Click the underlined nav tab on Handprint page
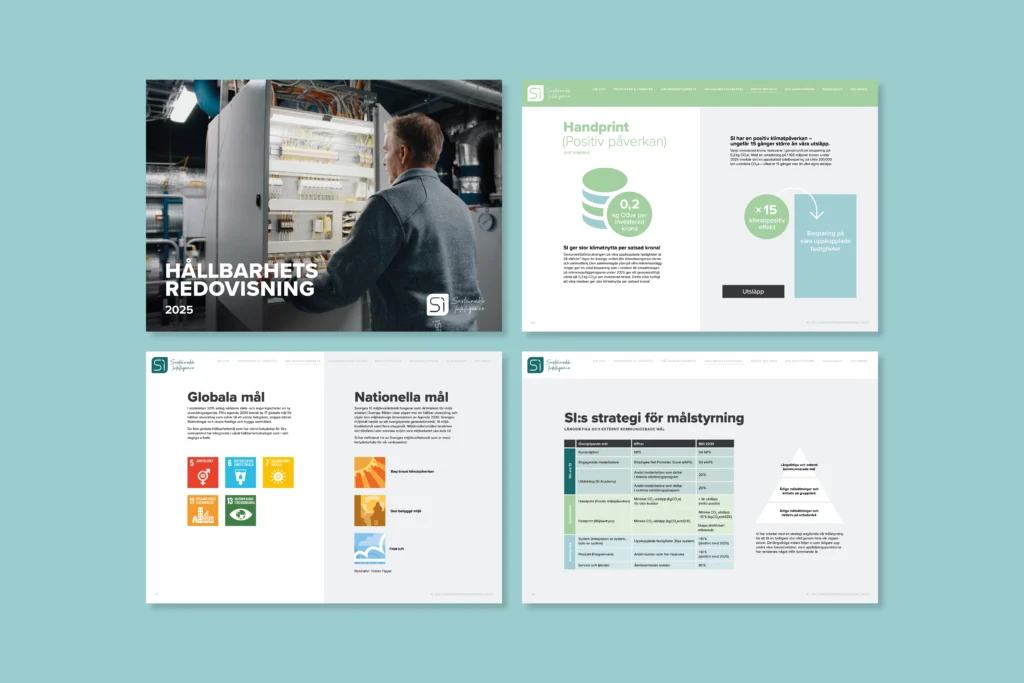Viewport: 1024px width, 683px height. [x=763, y=89]
